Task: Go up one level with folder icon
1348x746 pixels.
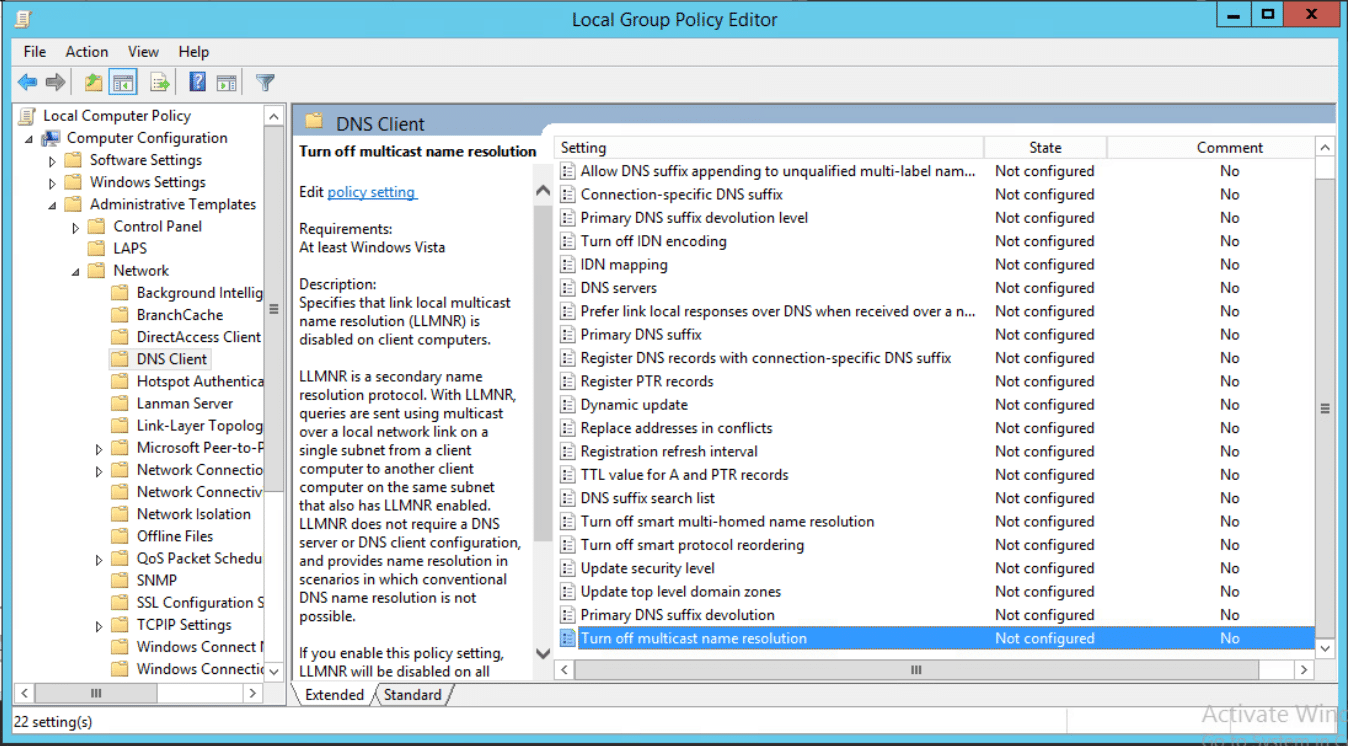Action: pyautogui.click(x=93, y=82)
